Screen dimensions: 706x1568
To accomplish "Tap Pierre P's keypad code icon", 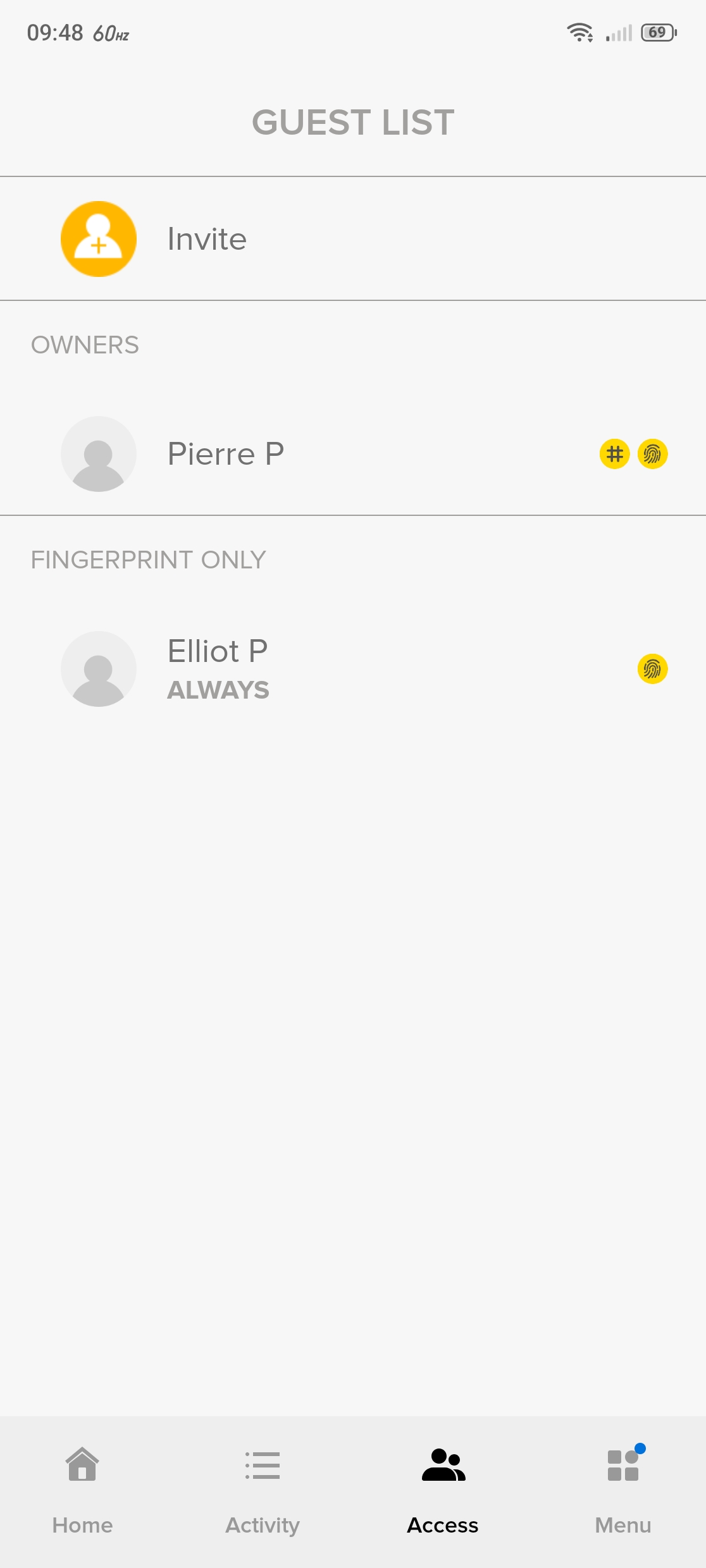I will pos(614,454).
